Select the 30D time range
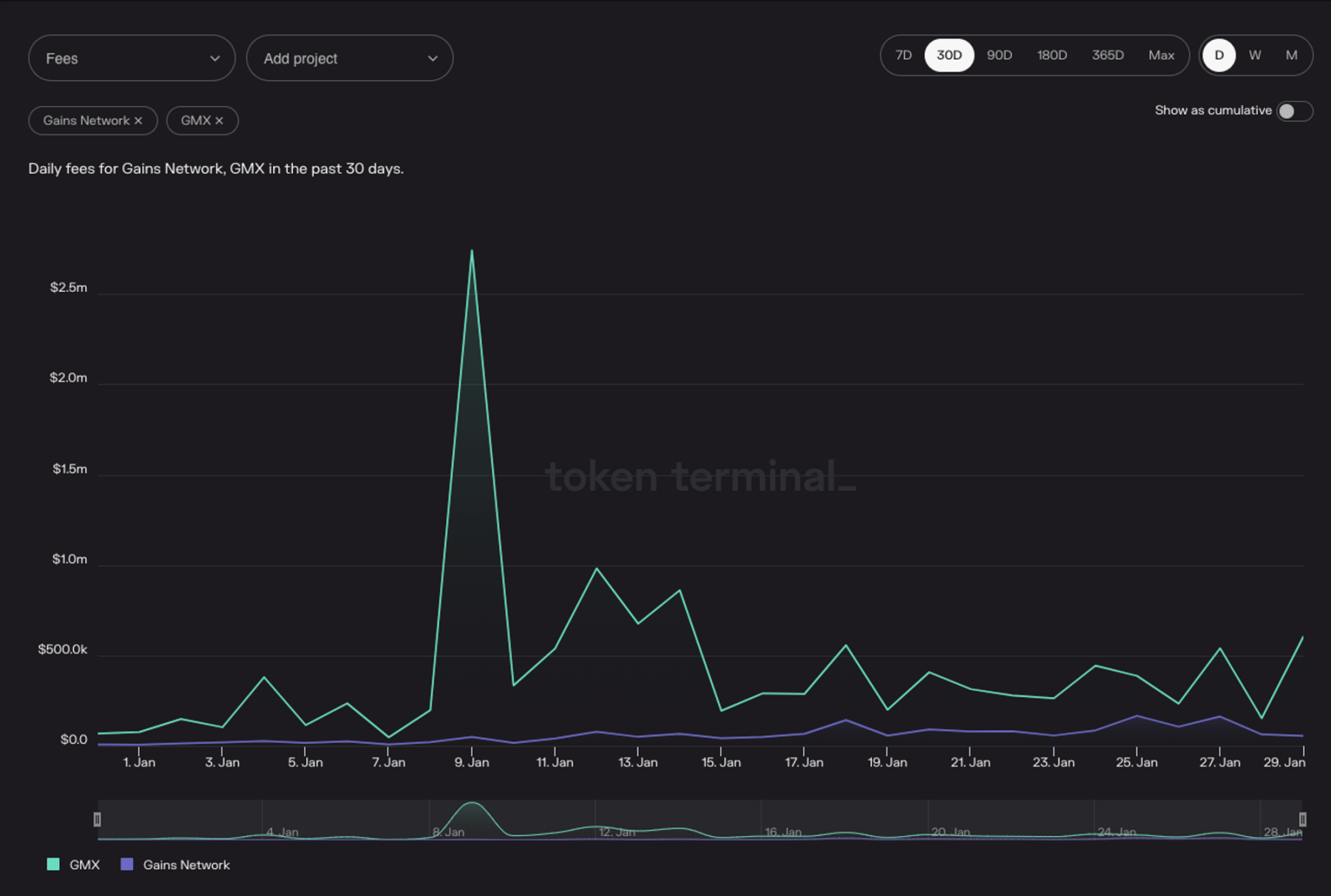This screenshot has width=1331, height=896. (949, 55)
